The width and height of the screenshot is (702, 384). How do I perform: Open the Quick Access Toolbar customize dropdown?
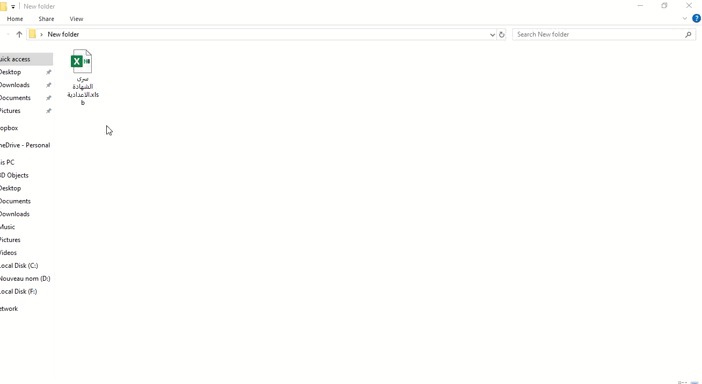(13, 6)
